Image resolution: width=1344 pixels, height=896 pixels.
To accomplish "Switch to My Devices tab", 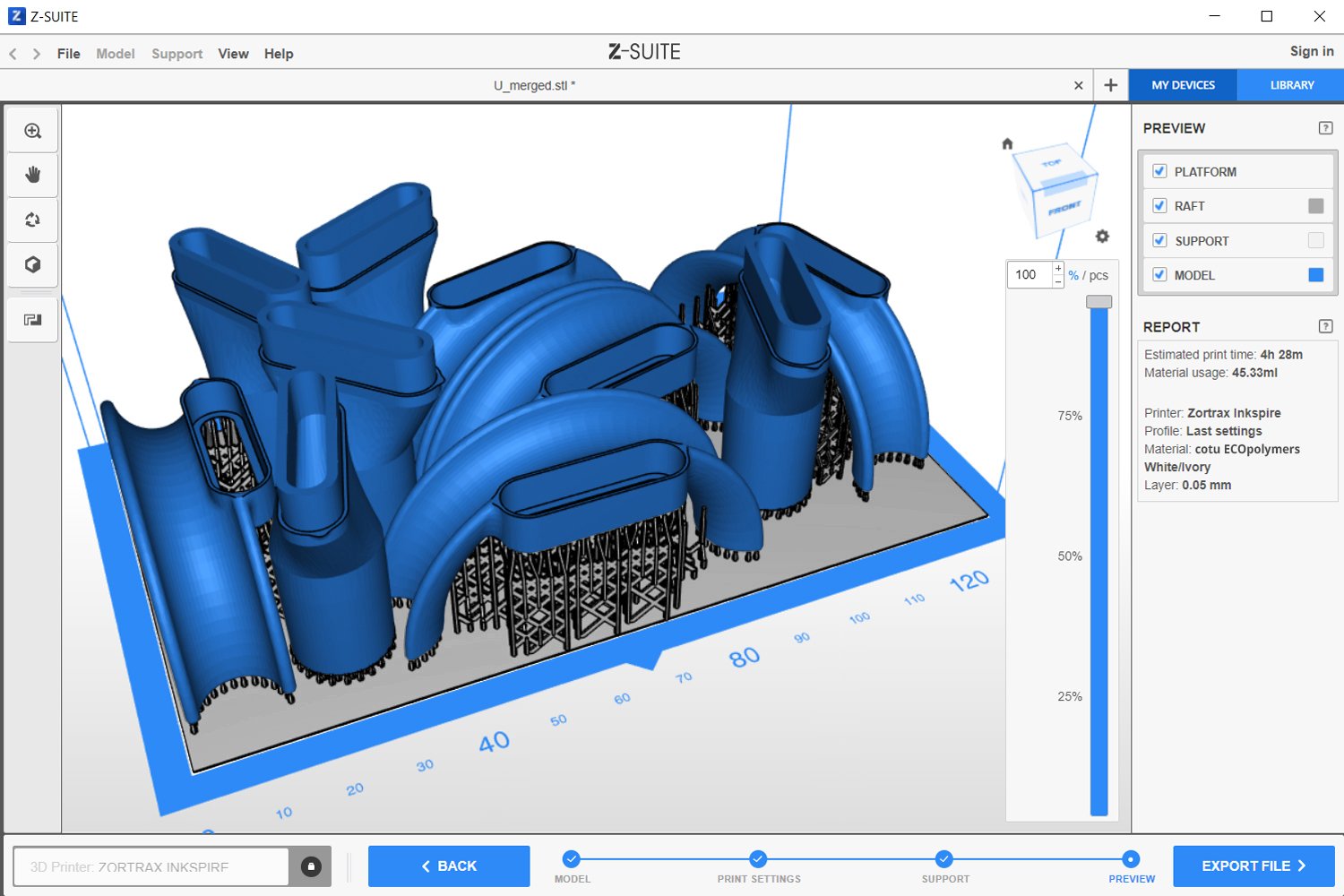I will [1184, 85].
